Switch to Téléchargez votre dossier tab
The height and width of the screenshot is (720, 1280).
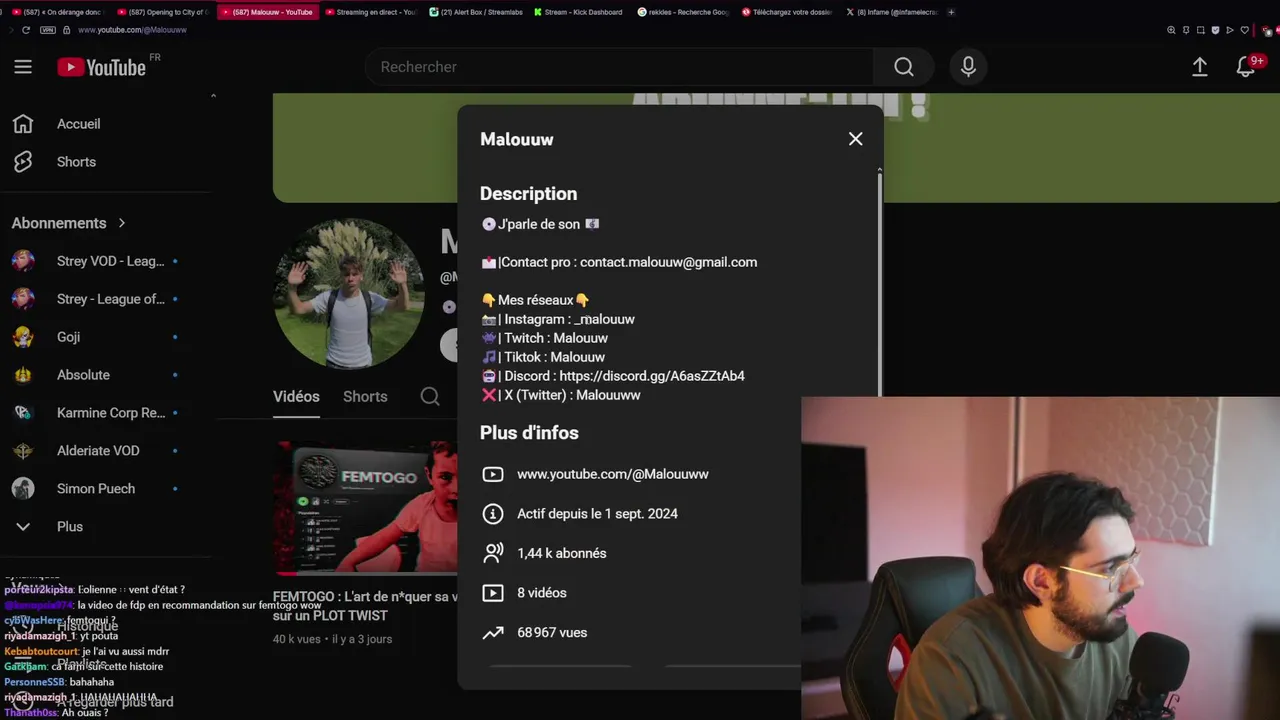pos(787,12)
